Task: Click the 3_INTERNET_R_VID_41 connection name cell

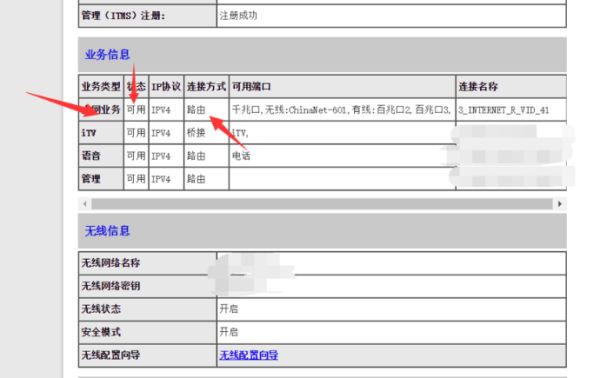Action: [x=511, y=110]
